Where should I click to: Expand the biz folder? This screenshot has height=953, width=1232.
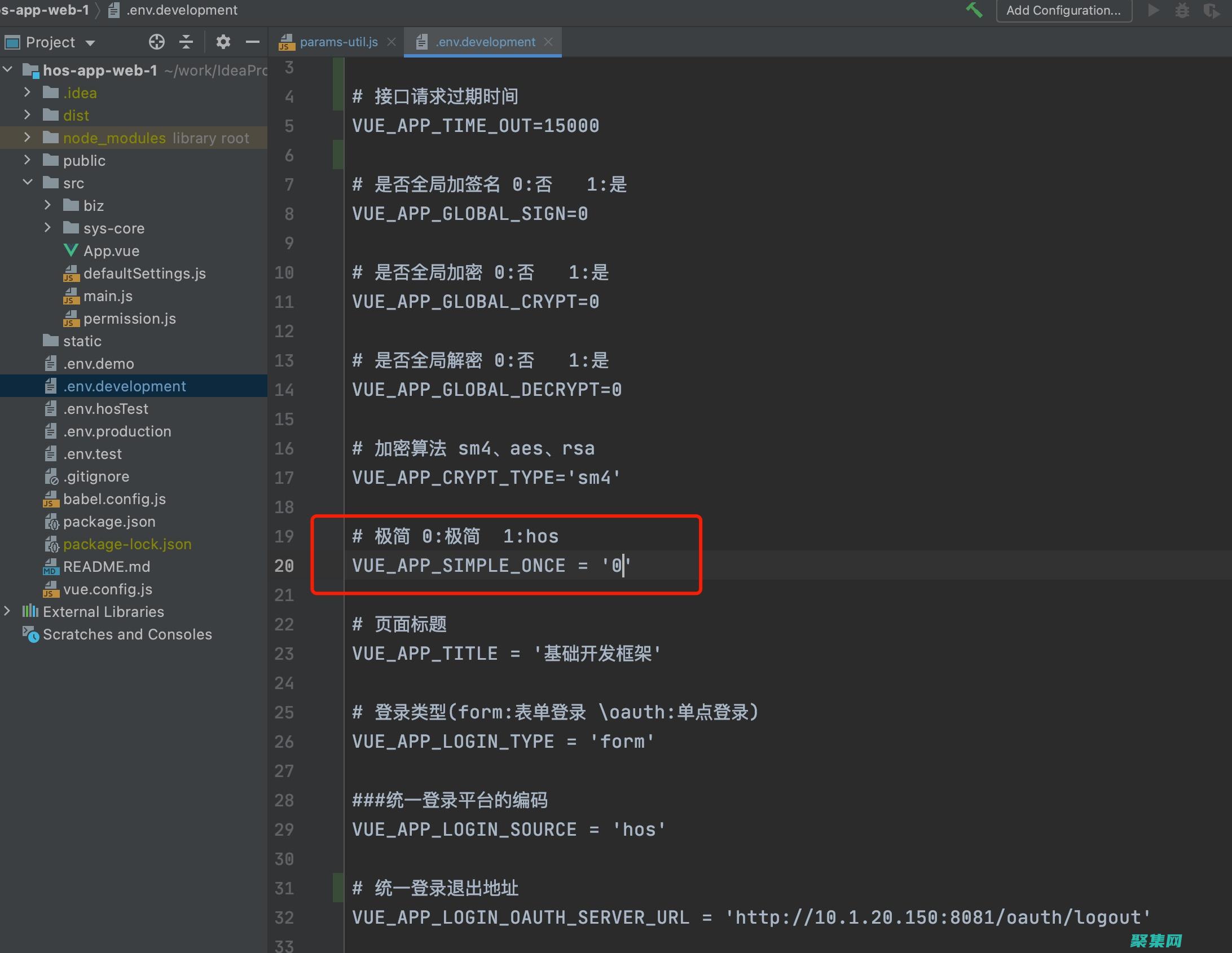click(x=47, y=205)
